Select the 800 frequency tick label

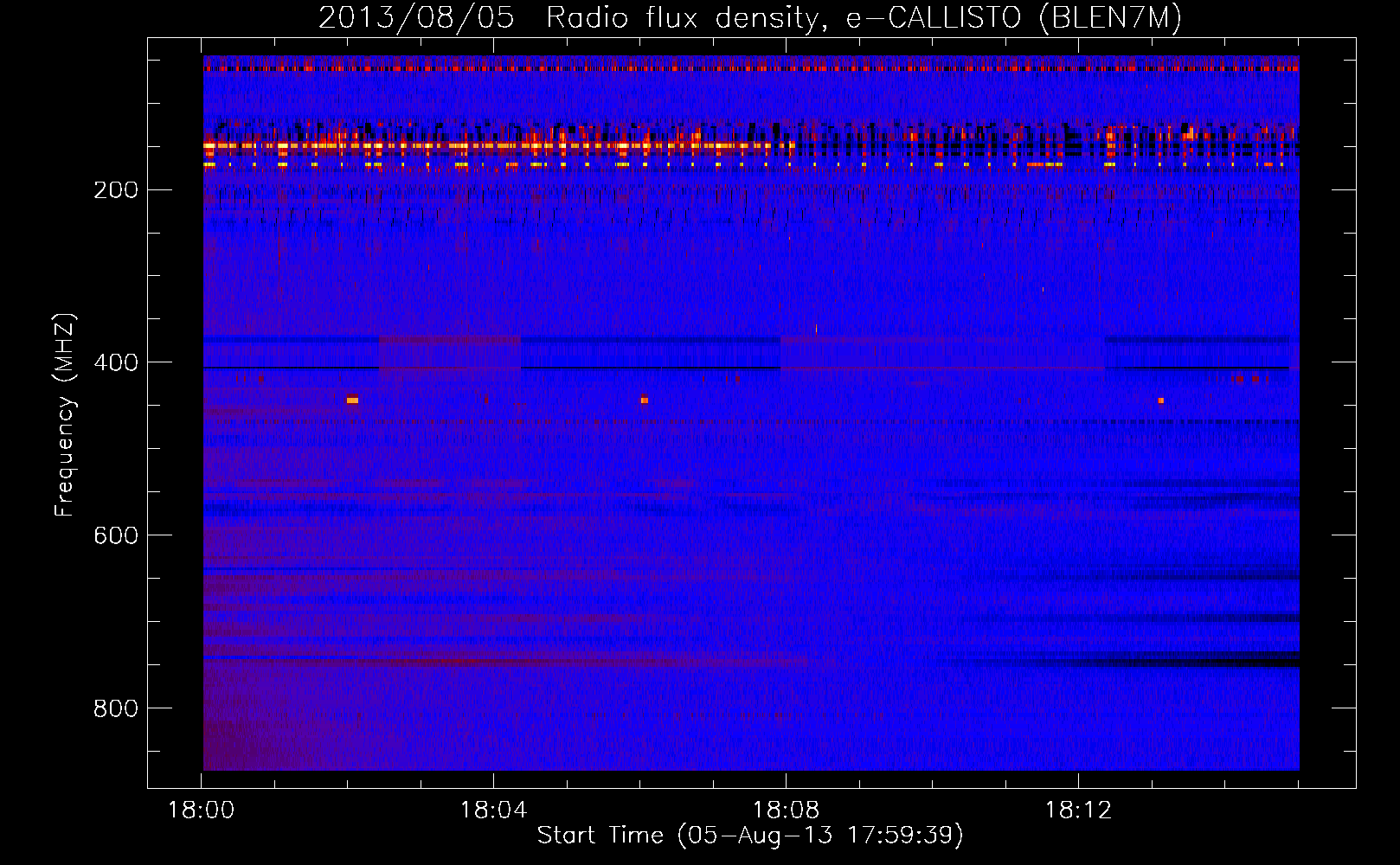(115, 708)
